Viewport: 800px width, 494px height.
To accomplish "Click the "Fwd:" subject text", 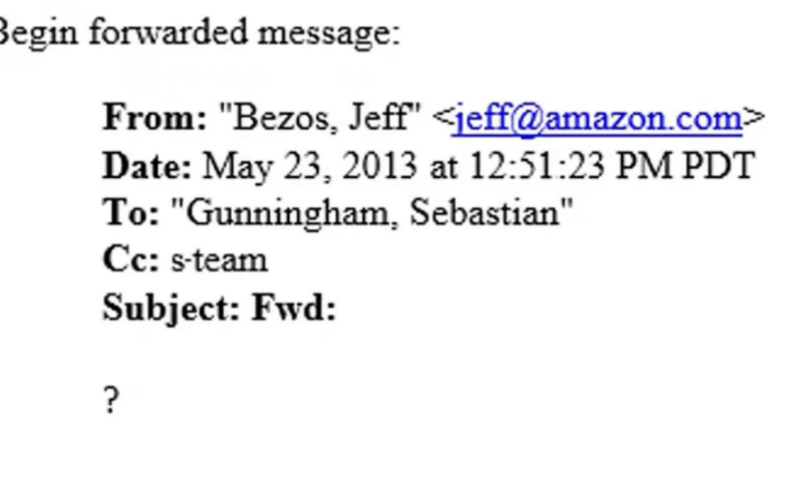I will [294, 307].
